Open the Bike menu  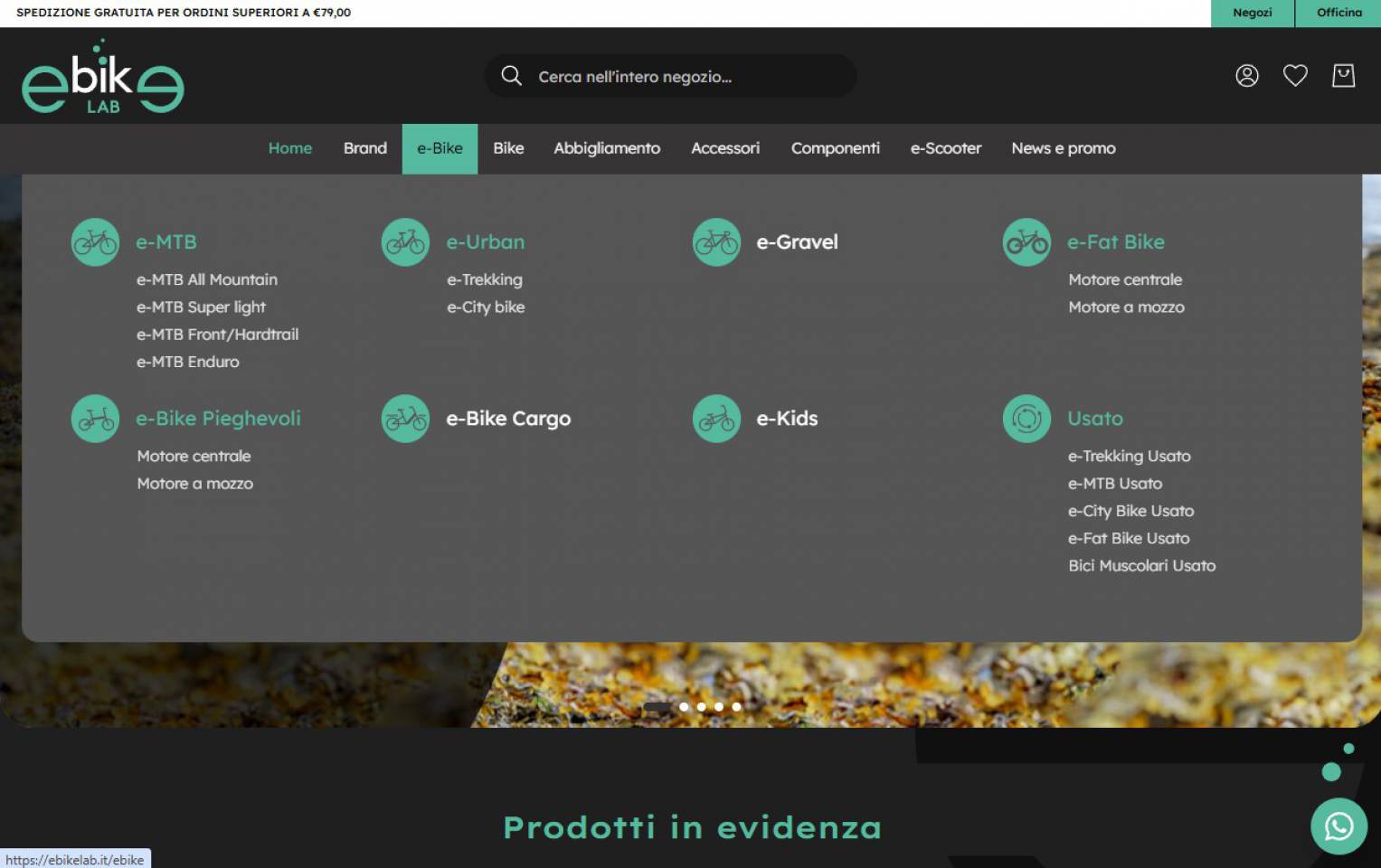pos(508,148)
